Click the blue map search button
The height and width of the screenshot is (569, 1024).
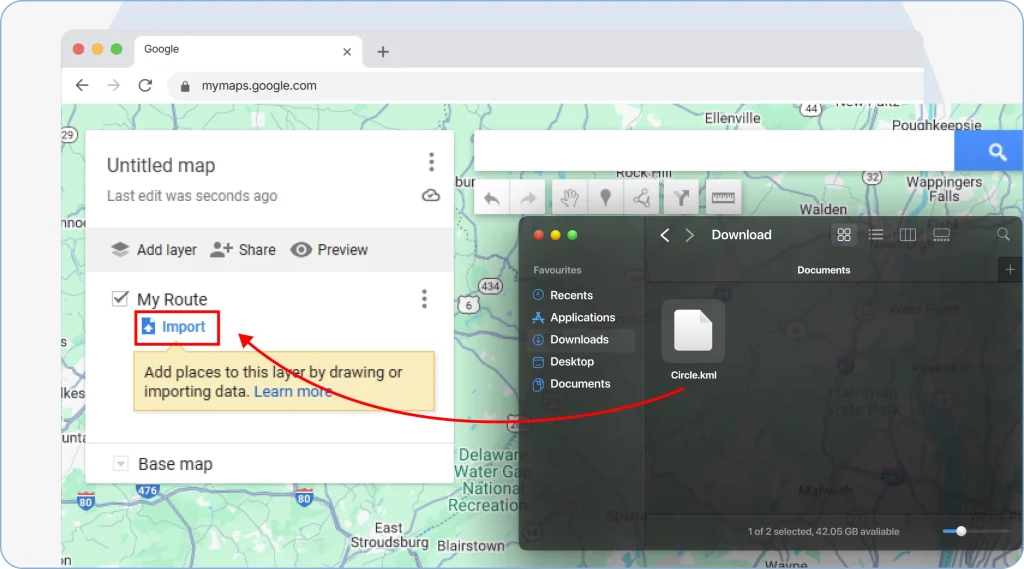(x=989, y=152)
